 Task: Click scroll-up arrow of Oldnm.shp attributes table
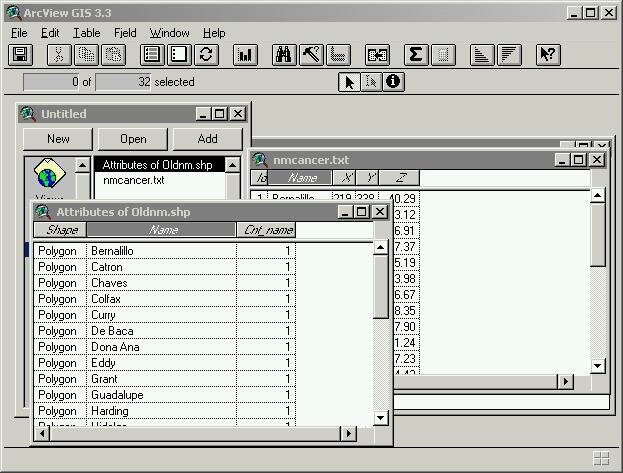381,248
